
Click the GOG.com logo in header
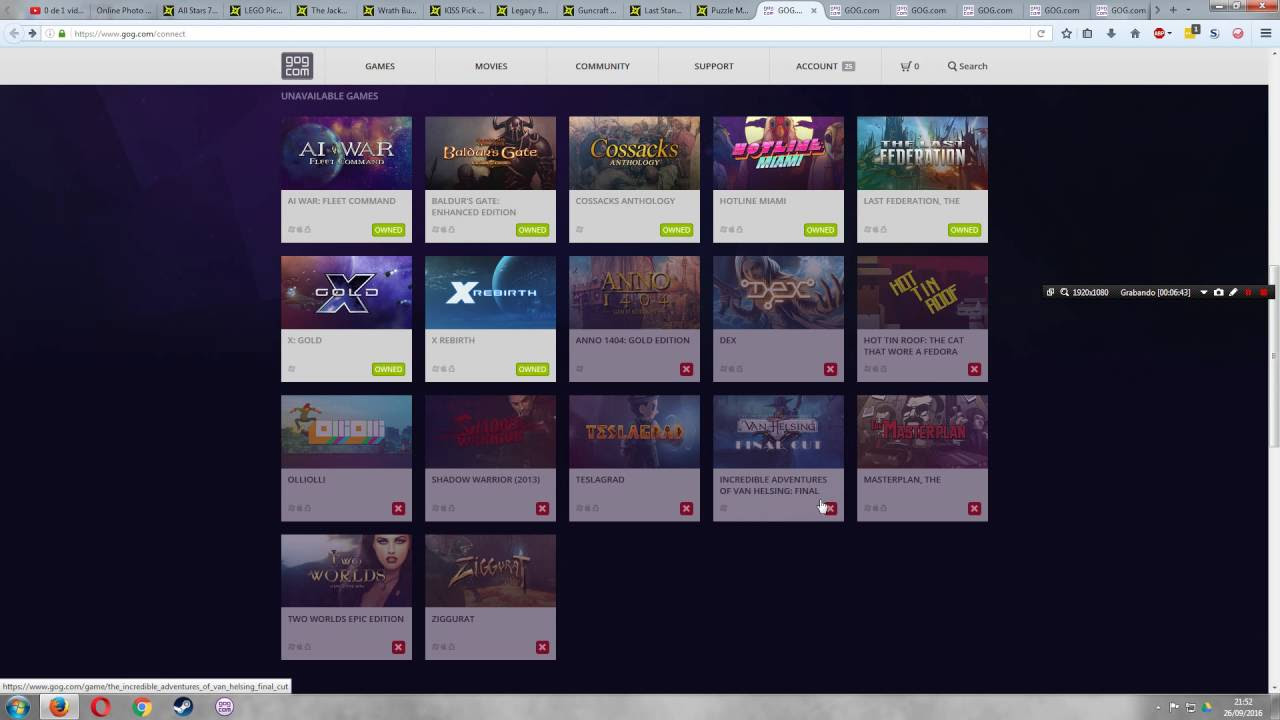297,66
